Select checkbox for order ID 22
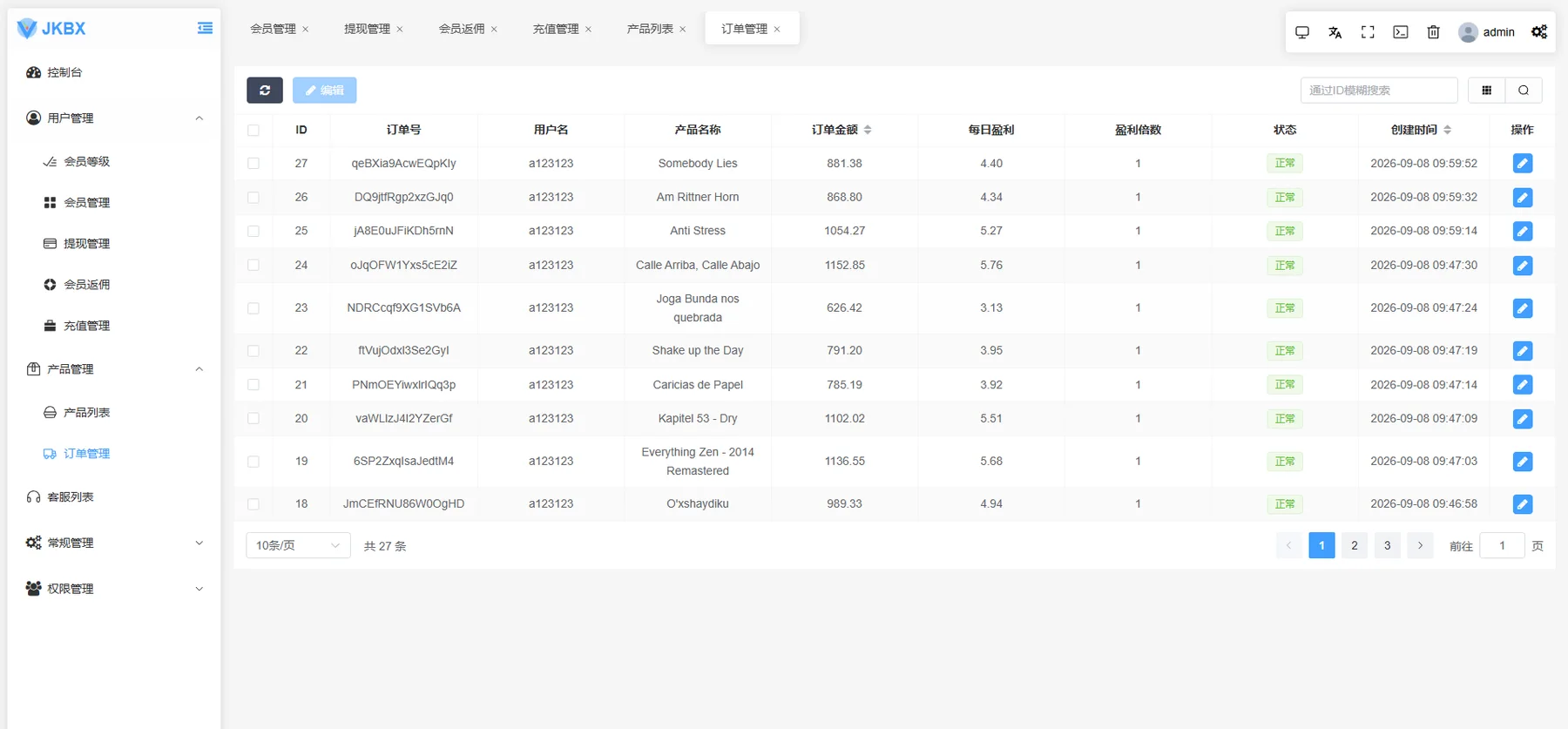This screenshot has height=729, width=1568. coord(253,351)
